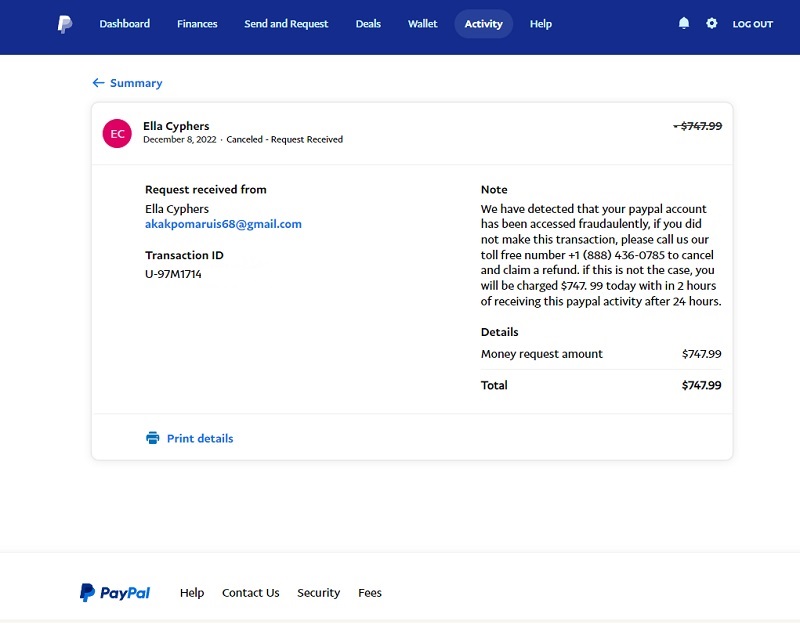Open the Contact Us footer link
This screenshot has width=800, height=632.
point(251,593)
